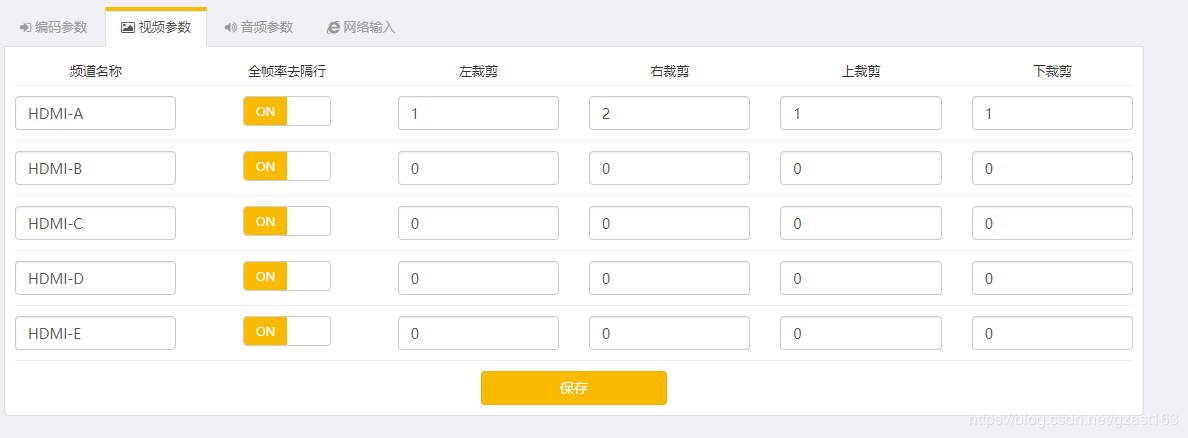Click HDMI-A 右裁剪 field showing 2

(x=669, y=113)
